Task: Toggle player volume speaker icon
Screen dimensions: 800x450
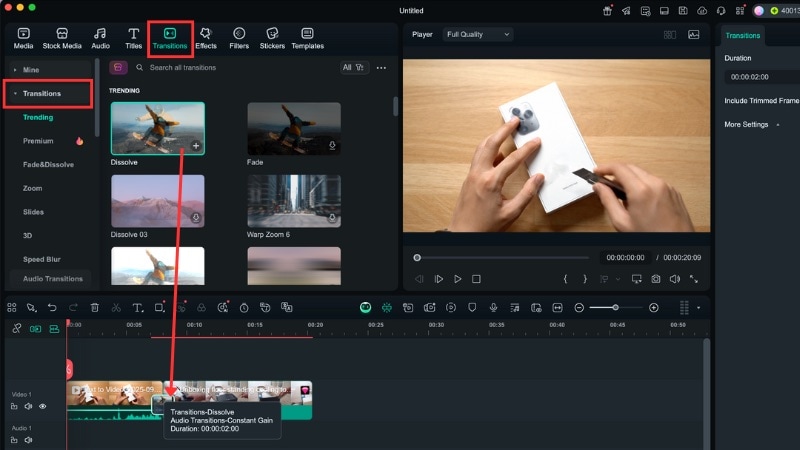Action: tap(674, 279)
